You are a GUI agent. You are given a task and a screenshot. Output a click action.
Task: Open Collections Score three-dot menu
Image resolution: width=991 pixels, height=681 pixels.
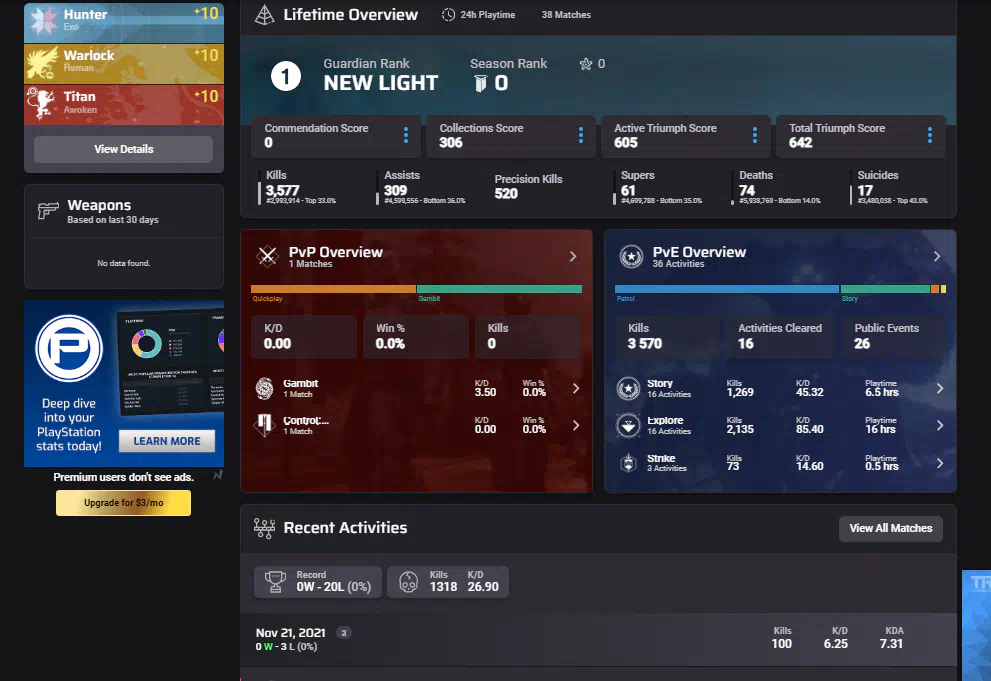click(581, 135)
